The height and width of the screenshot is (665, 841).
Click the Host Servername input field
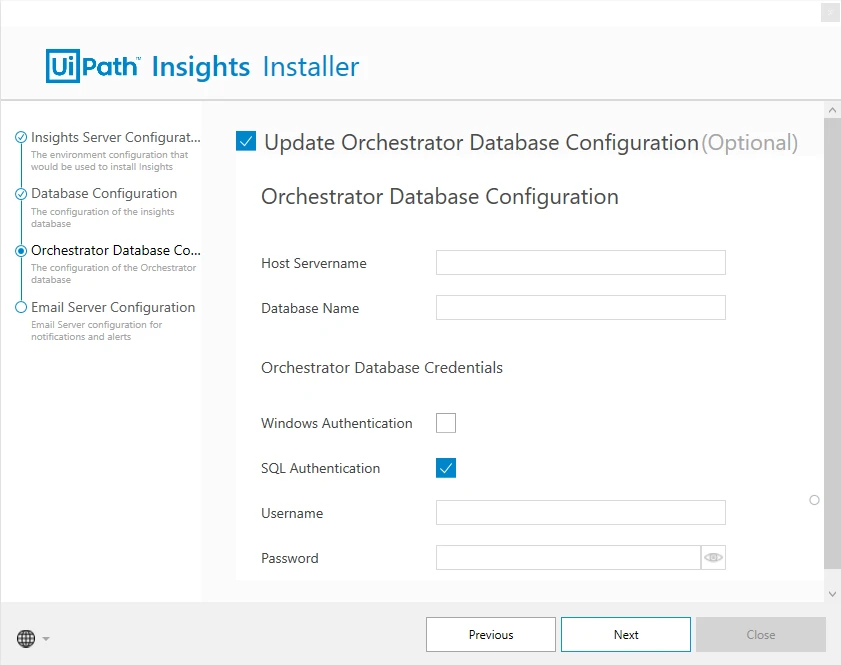pyautogui.click(x=580, y=263)
